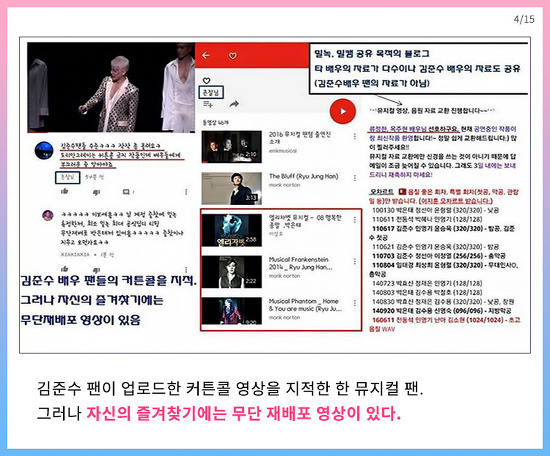The height and width of the screenshot is (456, 550).
Task: Select the title 'Musical Frankenstein 2014 _ Ryu Jung Han...'
Action: click(300, 263)
